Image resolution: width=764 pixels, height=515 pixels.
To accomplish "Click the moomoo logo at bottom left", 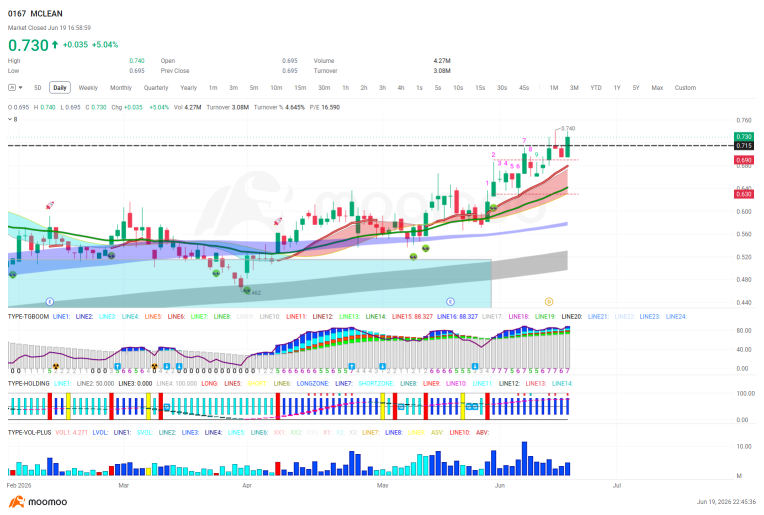I will pyautogui.click(x=38, y=502).
